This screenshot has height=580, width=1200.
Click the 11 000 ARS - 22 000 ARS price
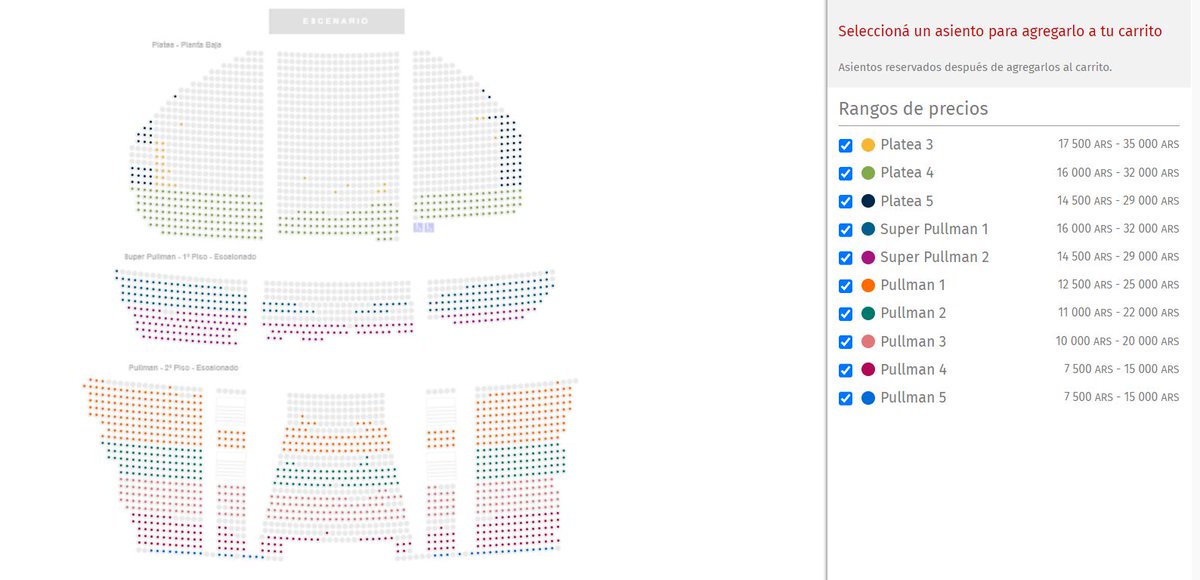[x=1119, y=313]
